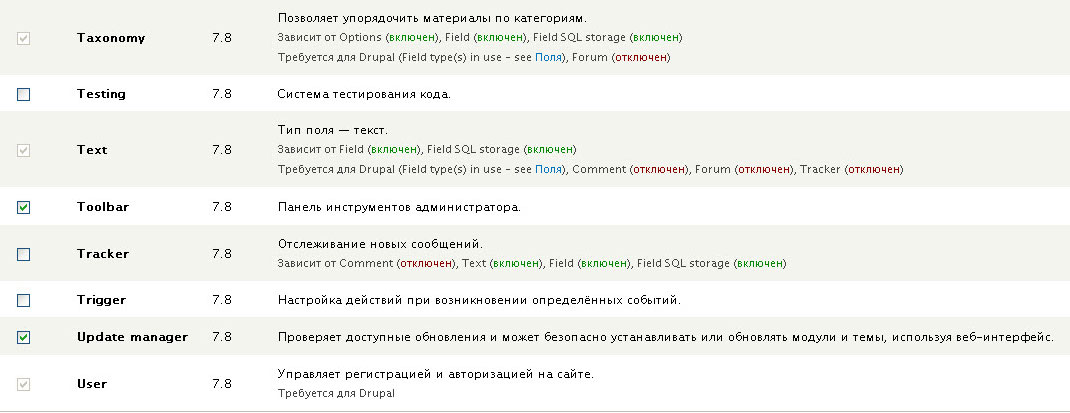Enable the Tracker module checkbox
Image resolution: width=1070 pixels, height=413 pixels.
coord(24,254)
